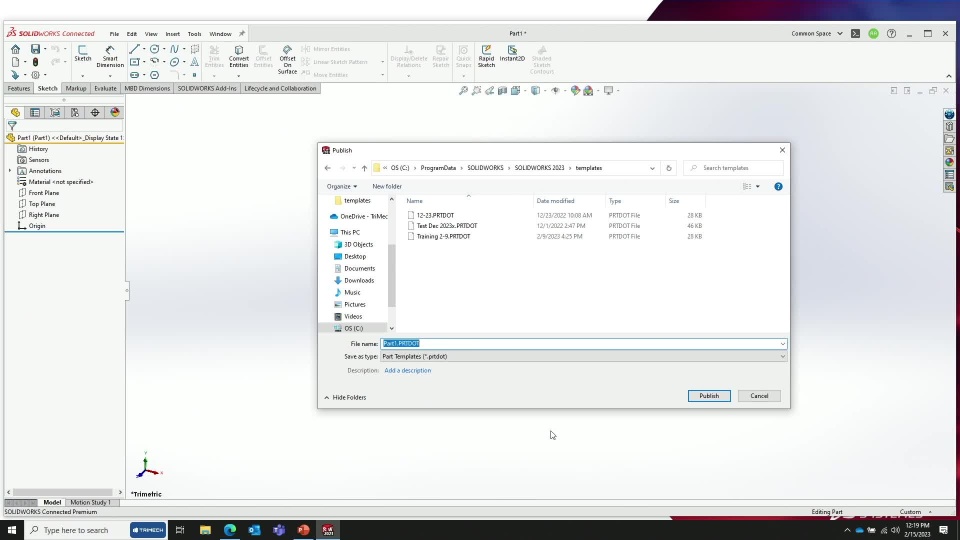The height and width of the screenshot is (540, 960).
Task: Open PowerPoint from the Windows taskbar
Action: pos(303,530)
